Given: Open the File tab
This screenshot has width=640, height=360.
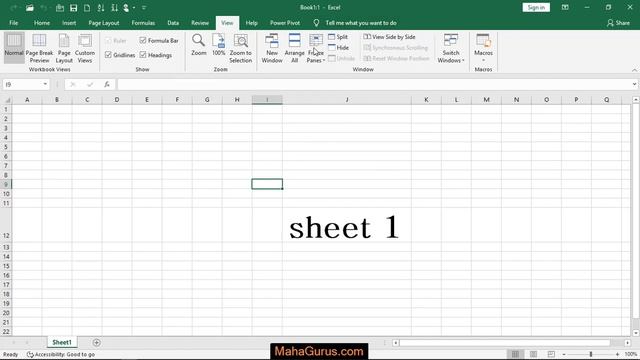Looking at the screenshot, I should [13, 23].
